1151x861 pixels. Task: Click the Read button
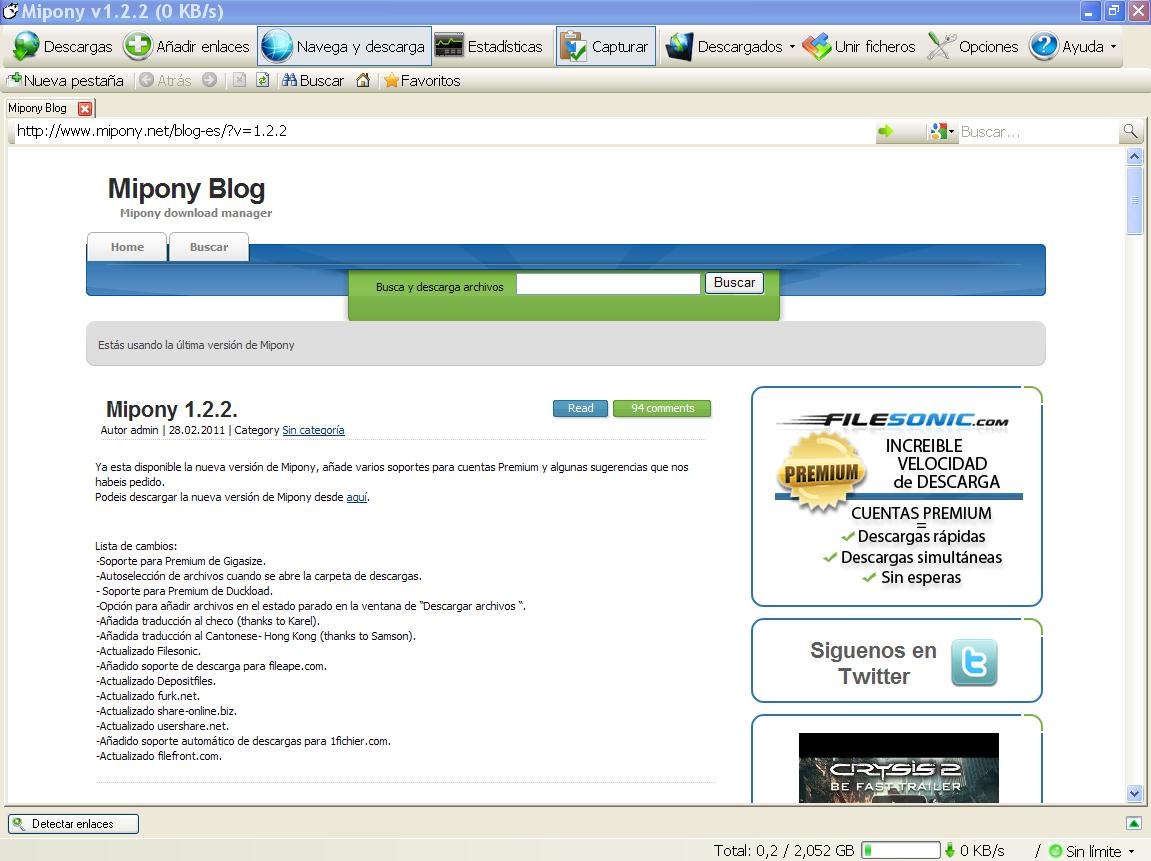point(580,408)
